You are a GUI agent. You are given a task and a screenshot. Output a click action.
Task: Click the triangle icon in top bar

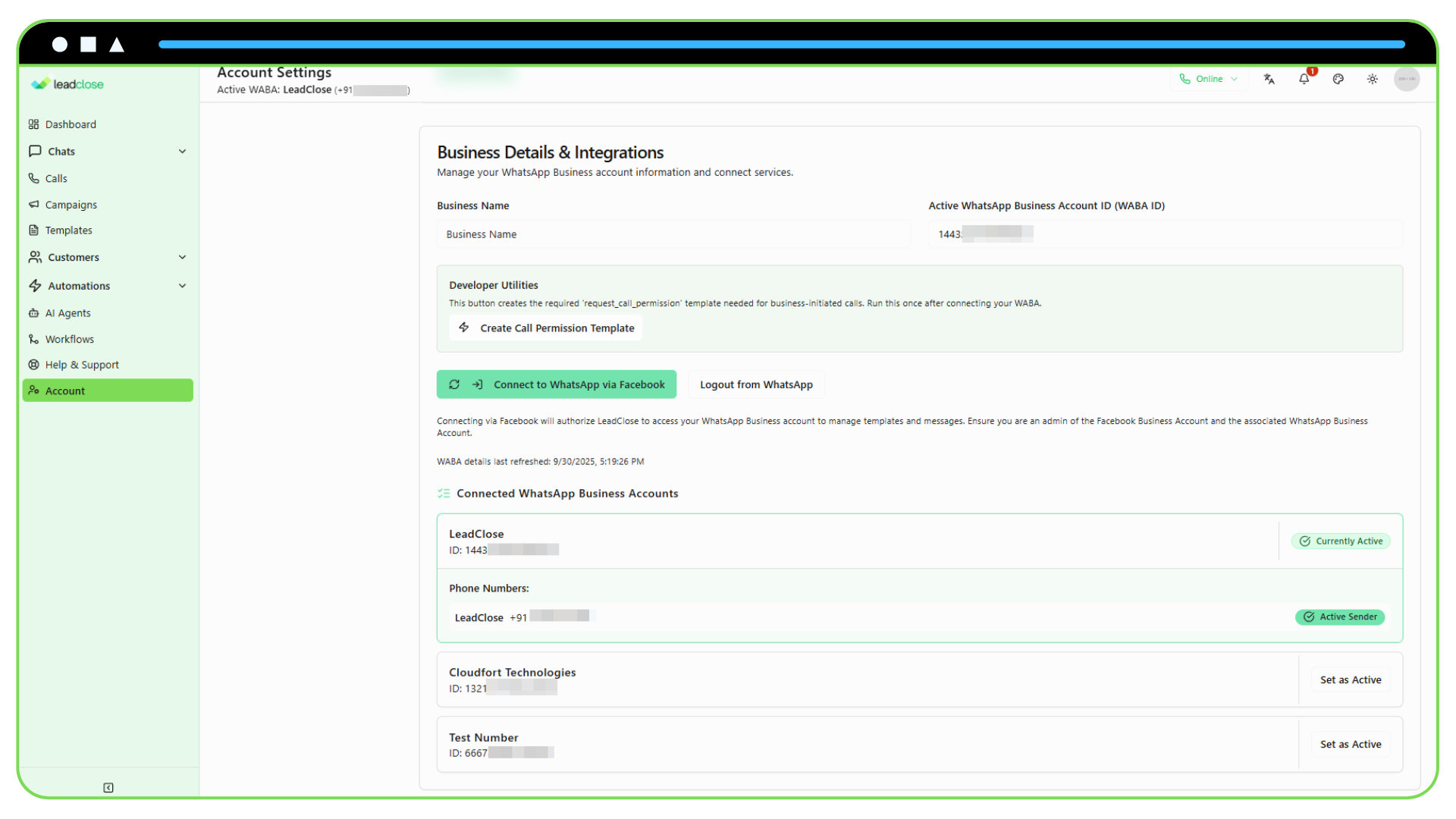117,45
